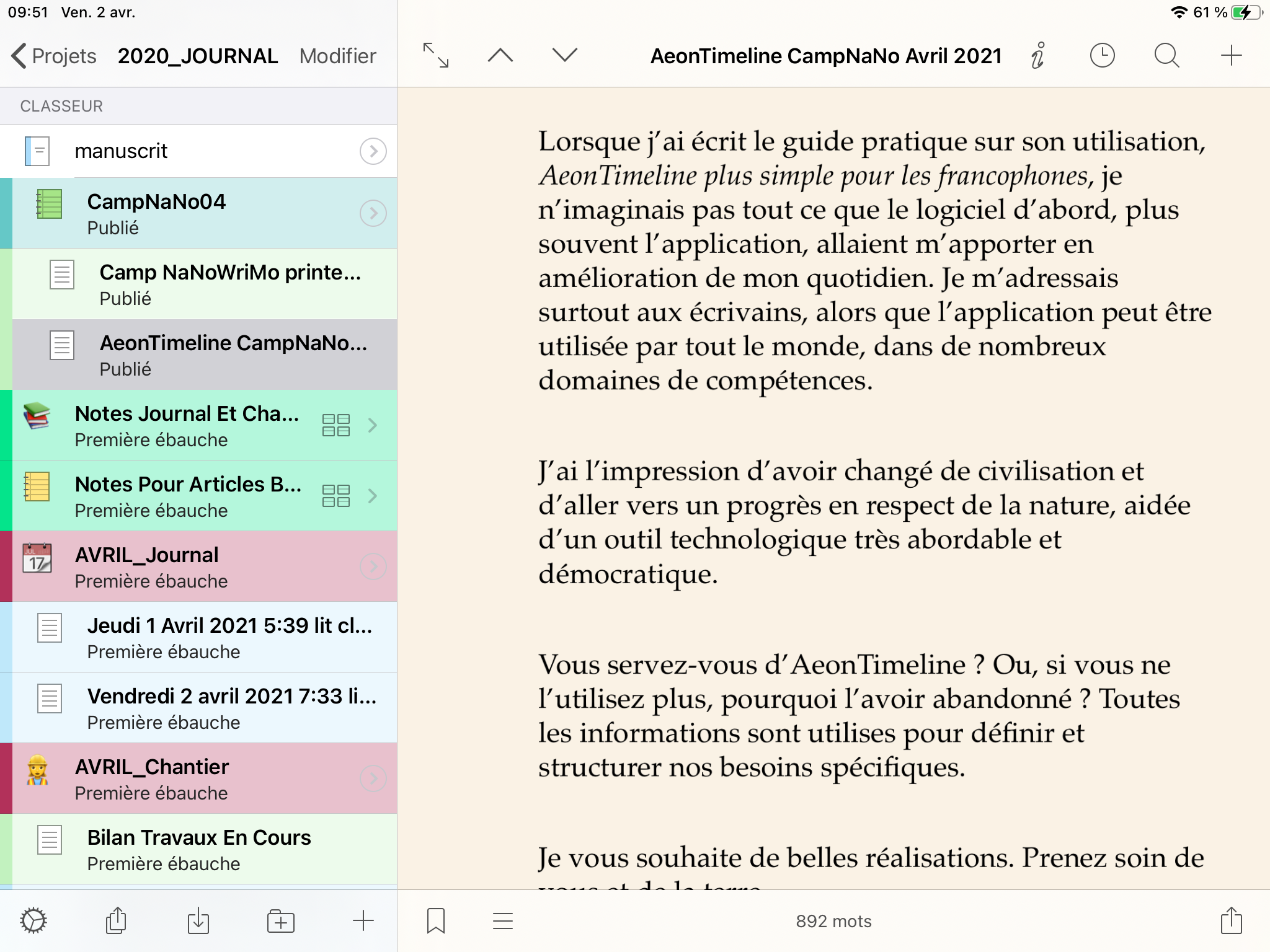Open the inspector info icon
This screenshot has height=952, width=1270.
tap(1038, 56)
